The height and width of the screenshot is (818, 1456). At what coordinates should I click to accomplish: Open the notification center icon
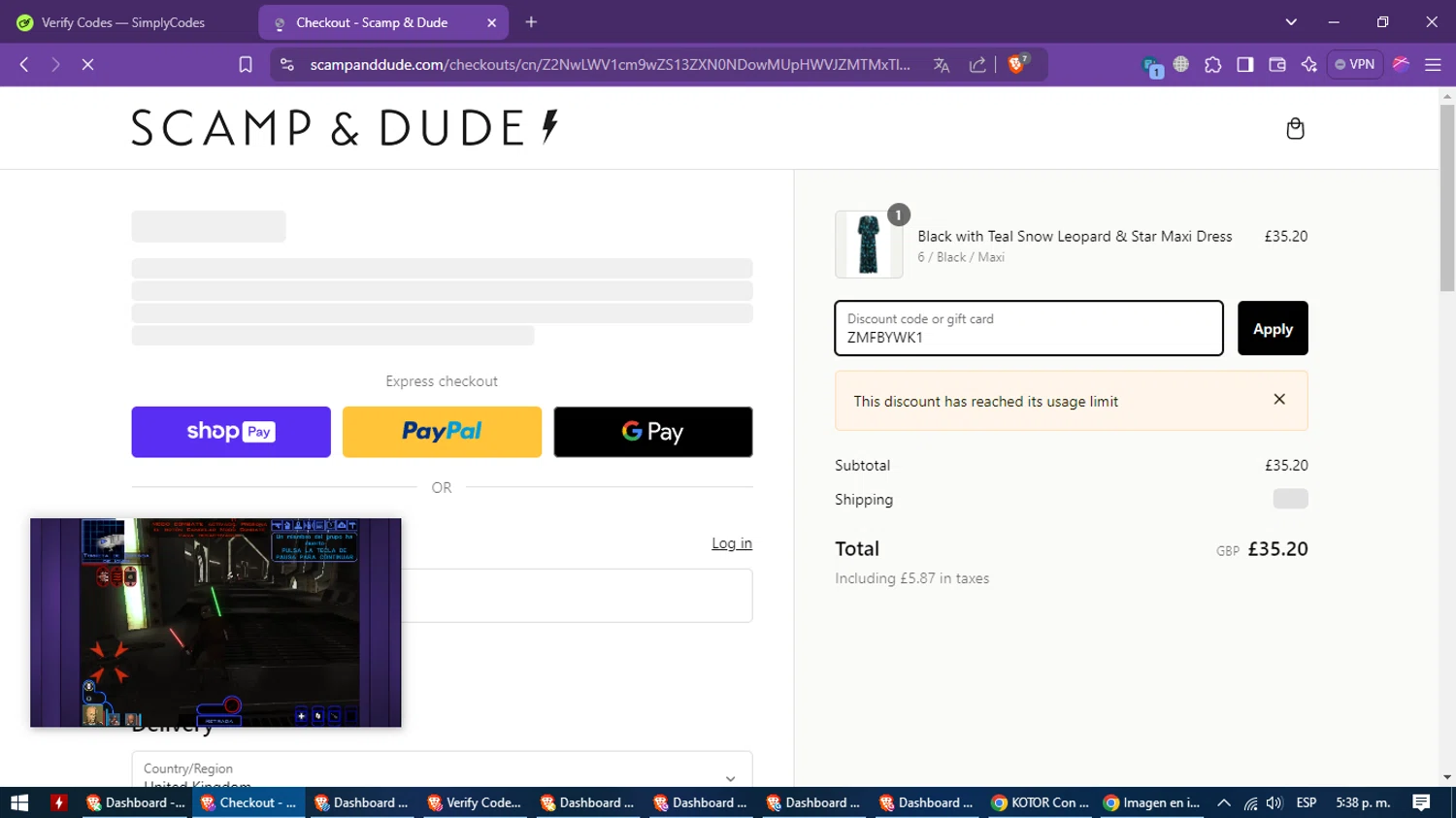click(x=1421, y=802)
